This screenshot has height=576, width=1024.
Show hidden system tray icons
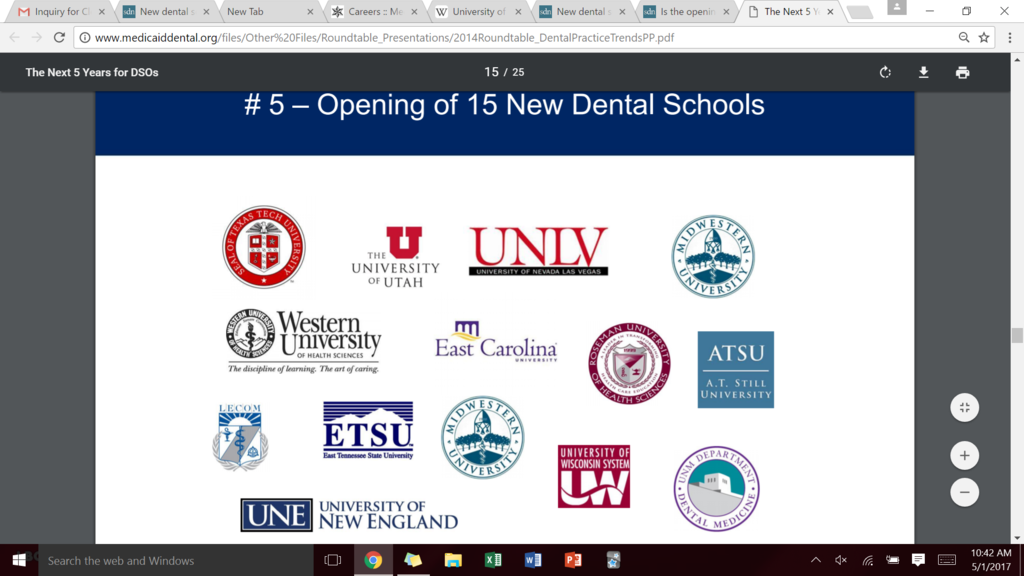[816, 560]
